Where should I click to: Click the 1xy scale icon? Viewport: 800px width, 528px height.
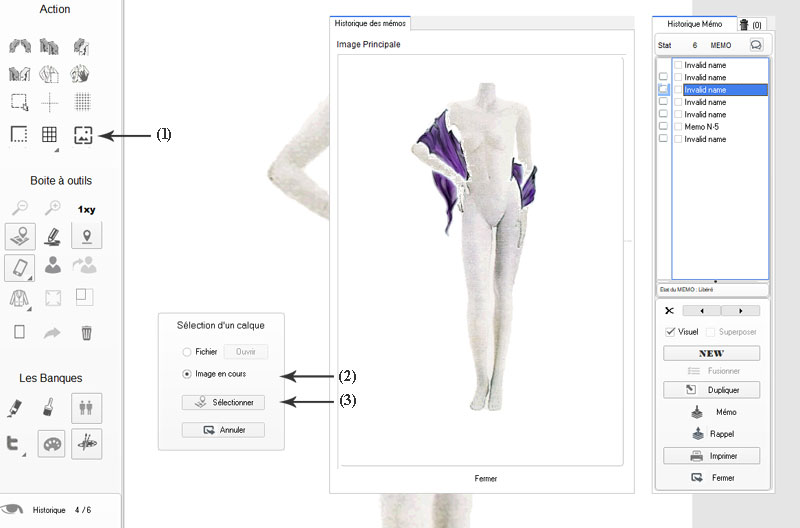pyautogui.click(x=86, y=209)
